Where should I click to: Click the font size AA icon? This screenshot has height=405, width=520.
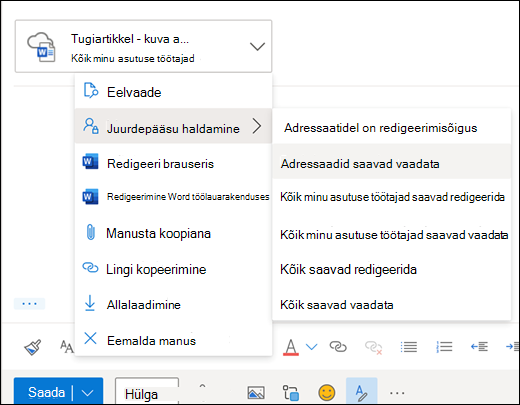67,347
